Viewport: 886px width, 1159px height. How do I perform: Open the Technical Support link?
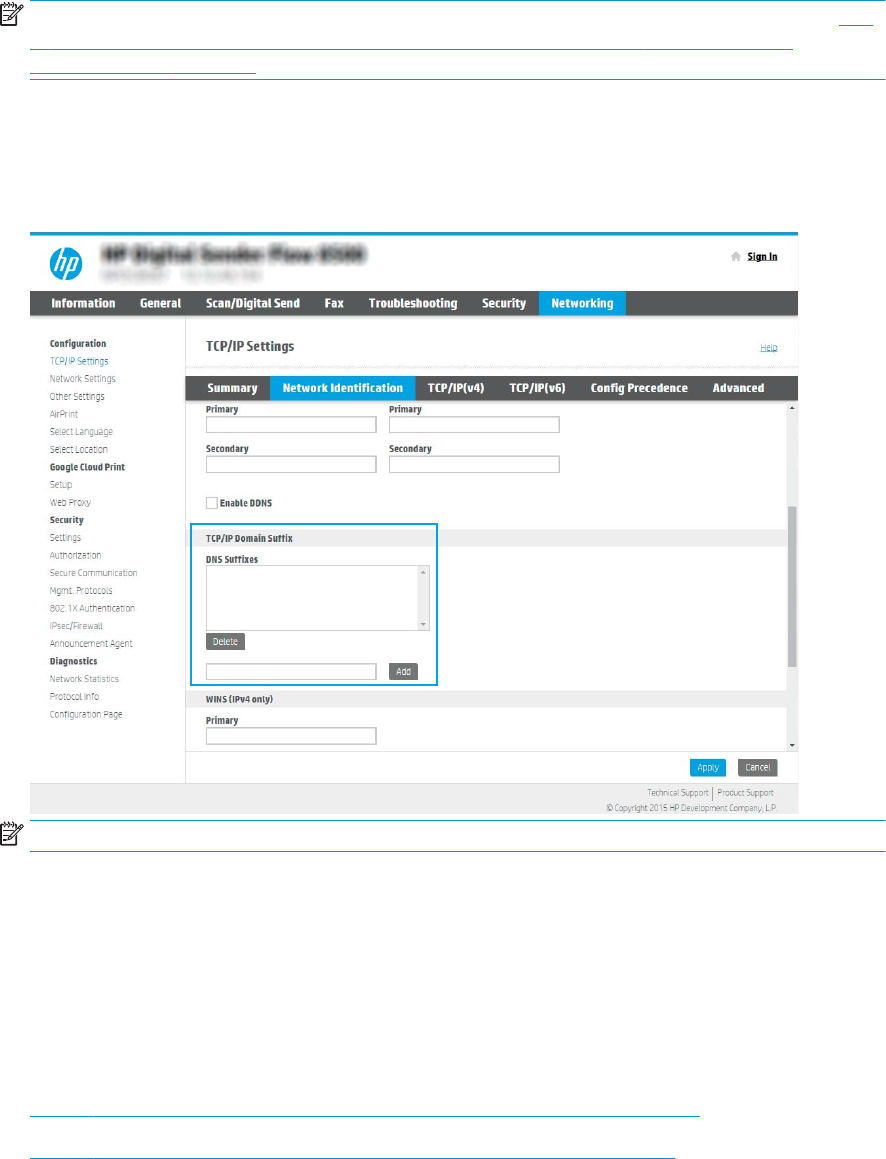pos(678,792)
